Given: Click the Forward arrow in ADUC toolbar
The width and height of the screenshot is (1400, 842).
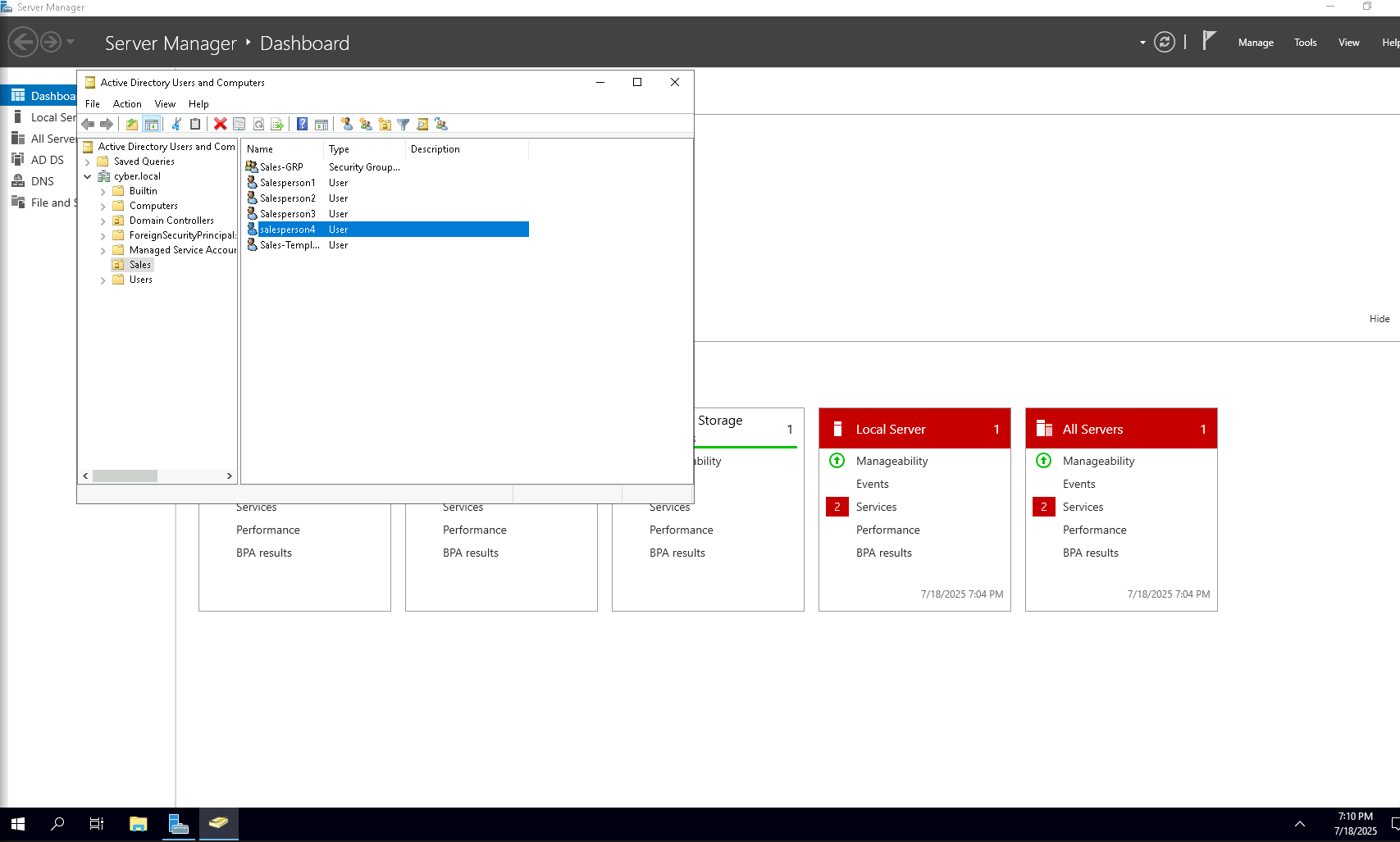Looking at the screenshot, I should 107,124.
